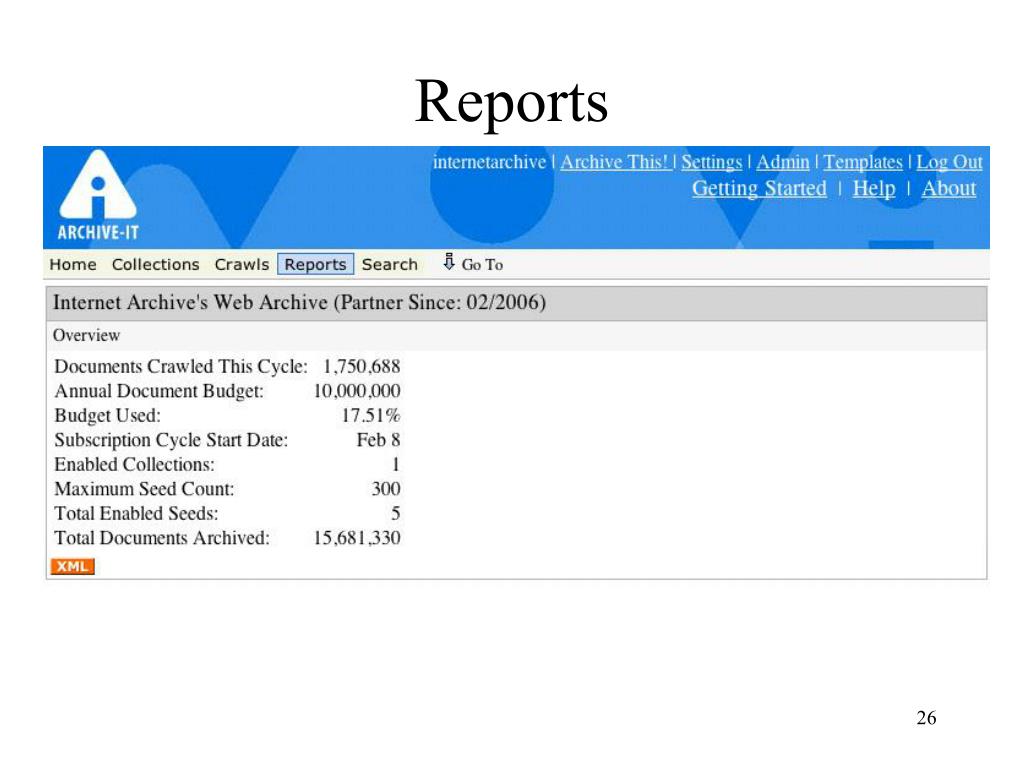1024x768 pixels.
Task: Click the Maximum Seed Count label
Action: [144, 488]
